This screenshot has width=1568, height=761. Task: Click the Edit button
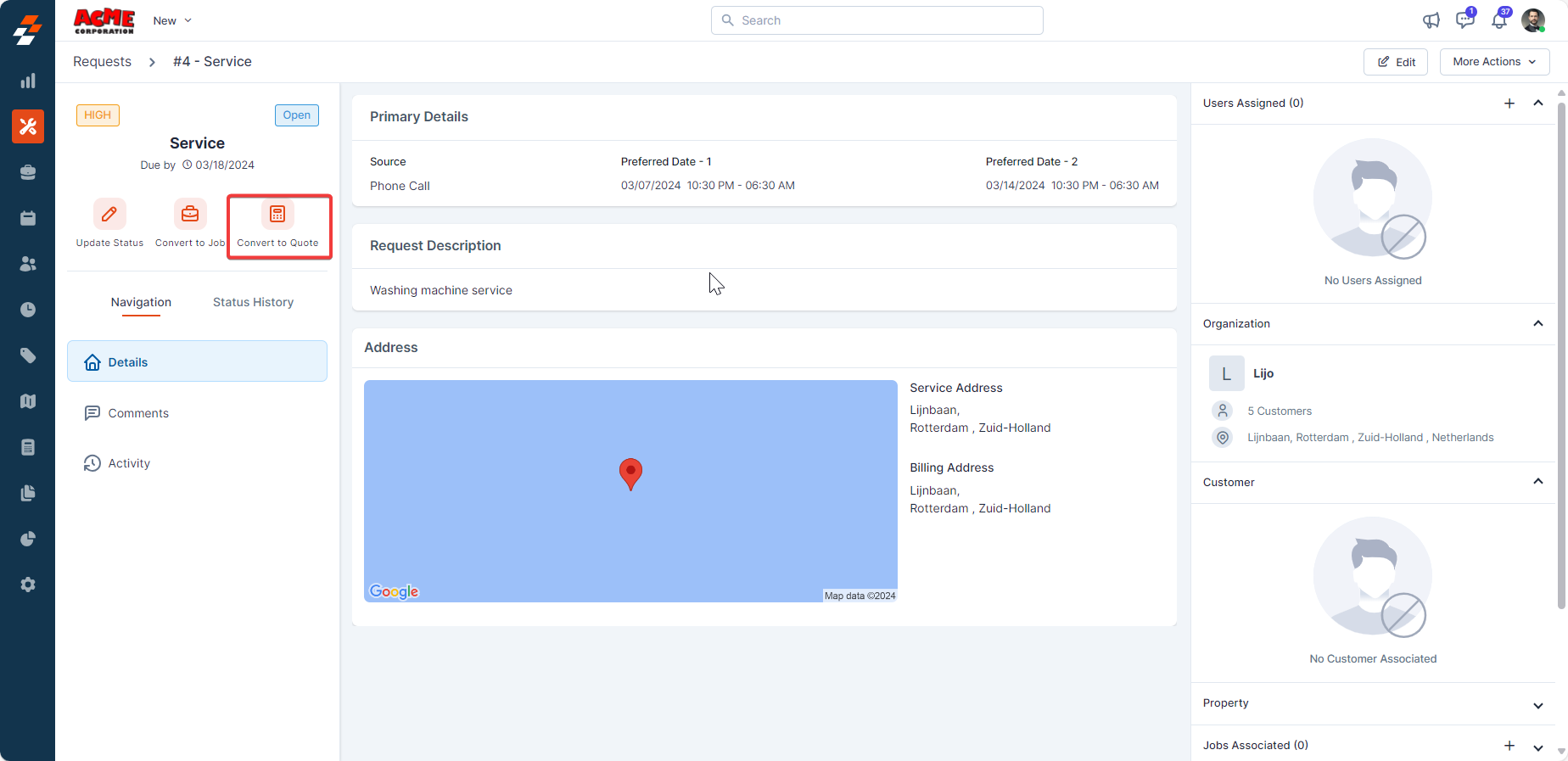(x=1396, y=62)
